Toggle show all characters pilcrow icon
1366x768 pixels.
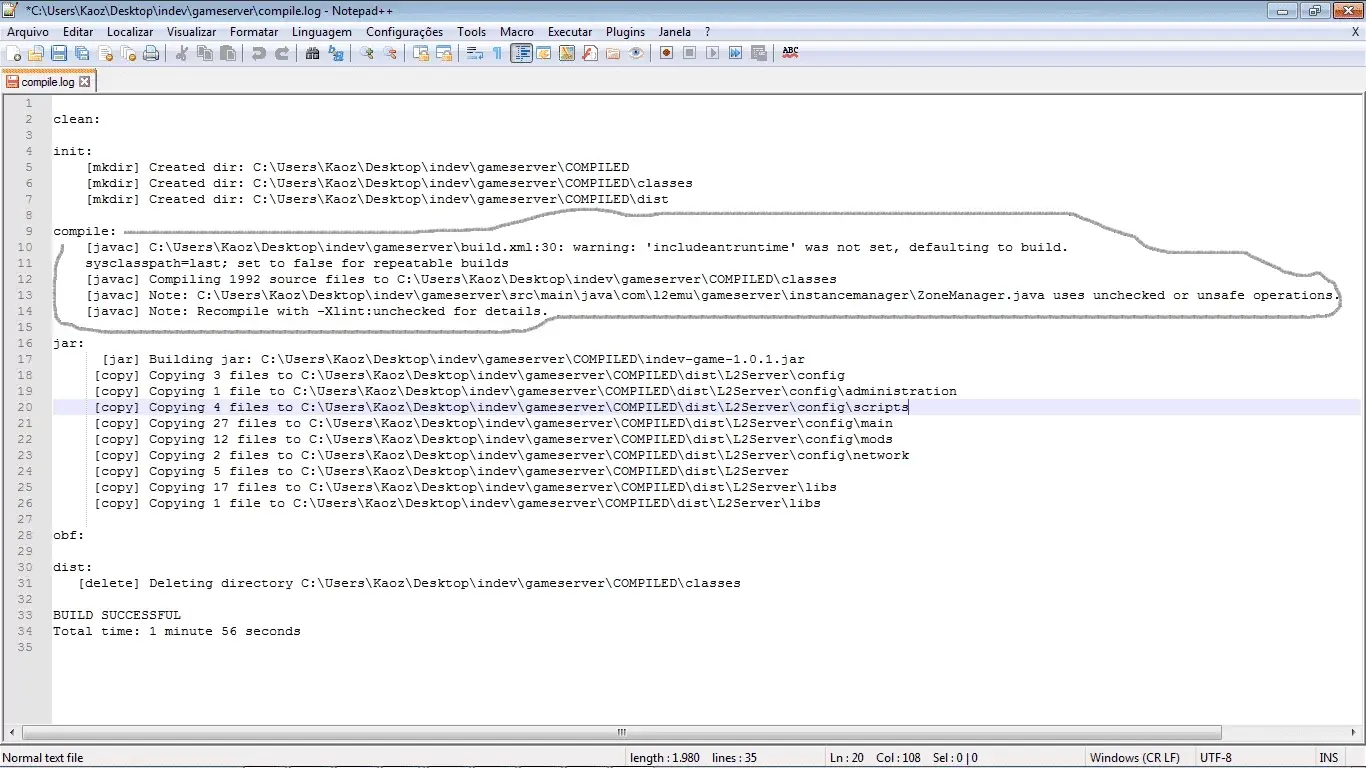tap(497, 53)
